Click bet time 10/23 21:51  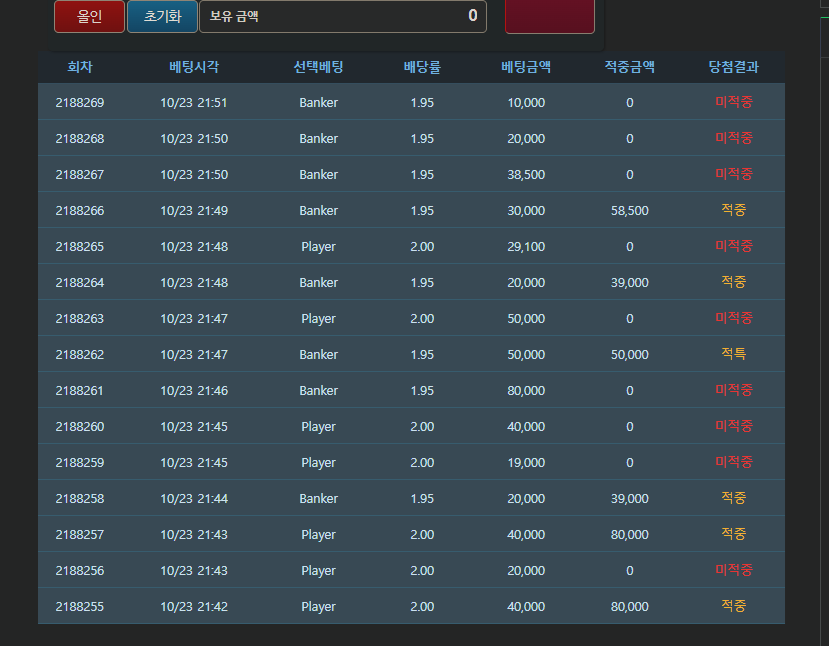[194, 103]
